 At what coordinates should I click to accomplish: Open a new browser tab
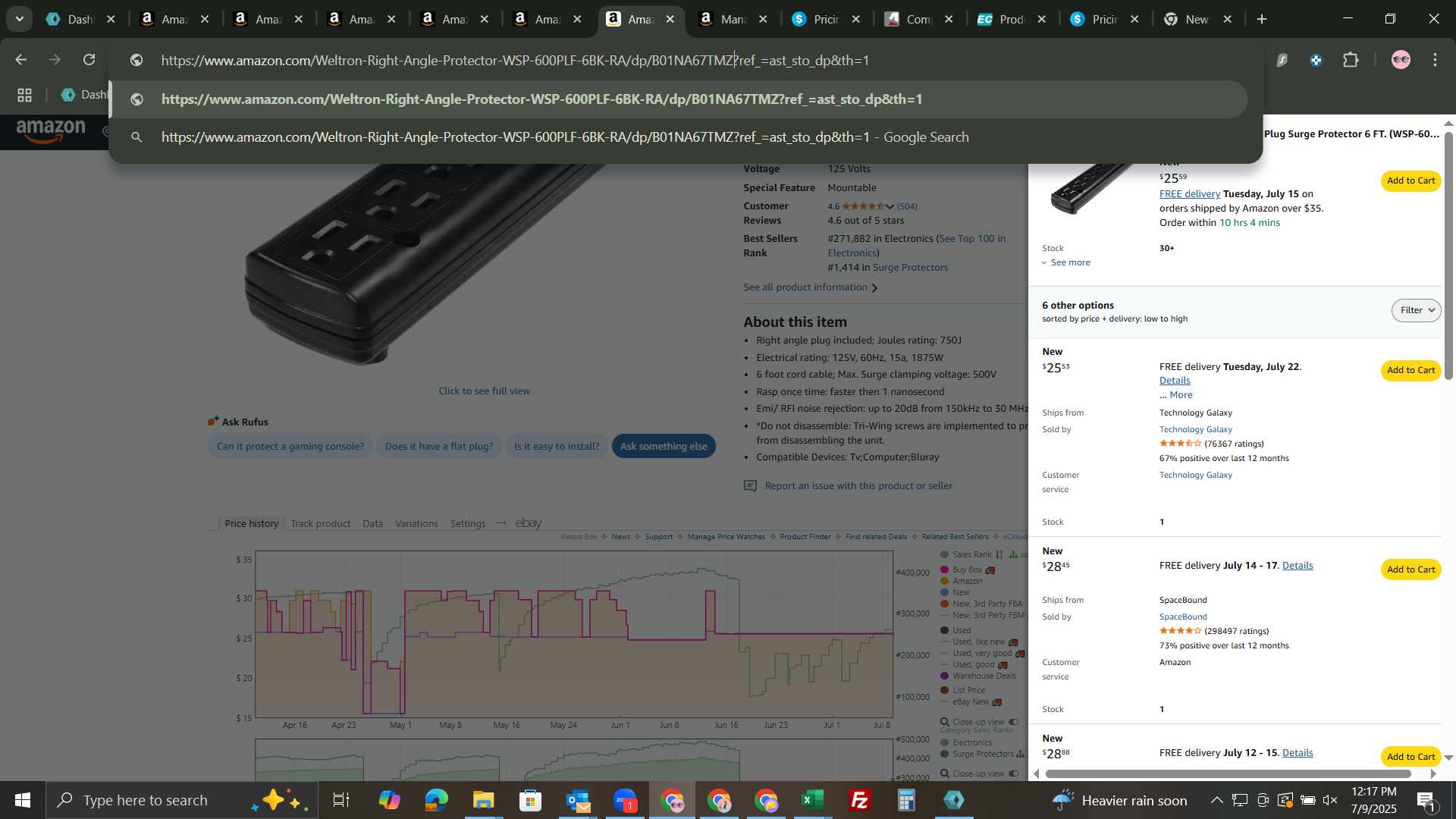[1262, 19]
